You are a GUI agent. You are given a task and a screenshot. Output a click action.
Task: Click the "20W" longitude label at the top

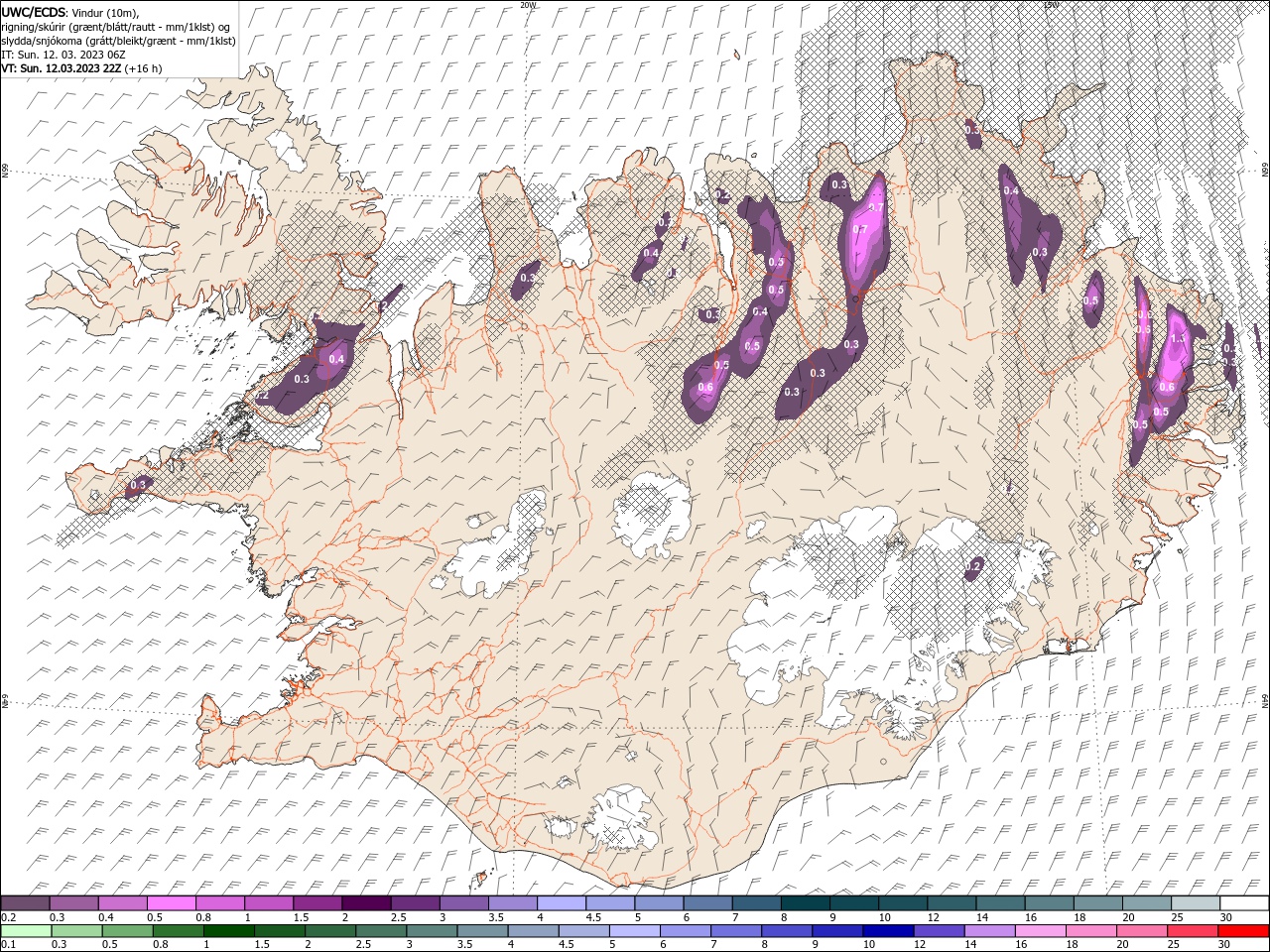[x=528, y=5]
